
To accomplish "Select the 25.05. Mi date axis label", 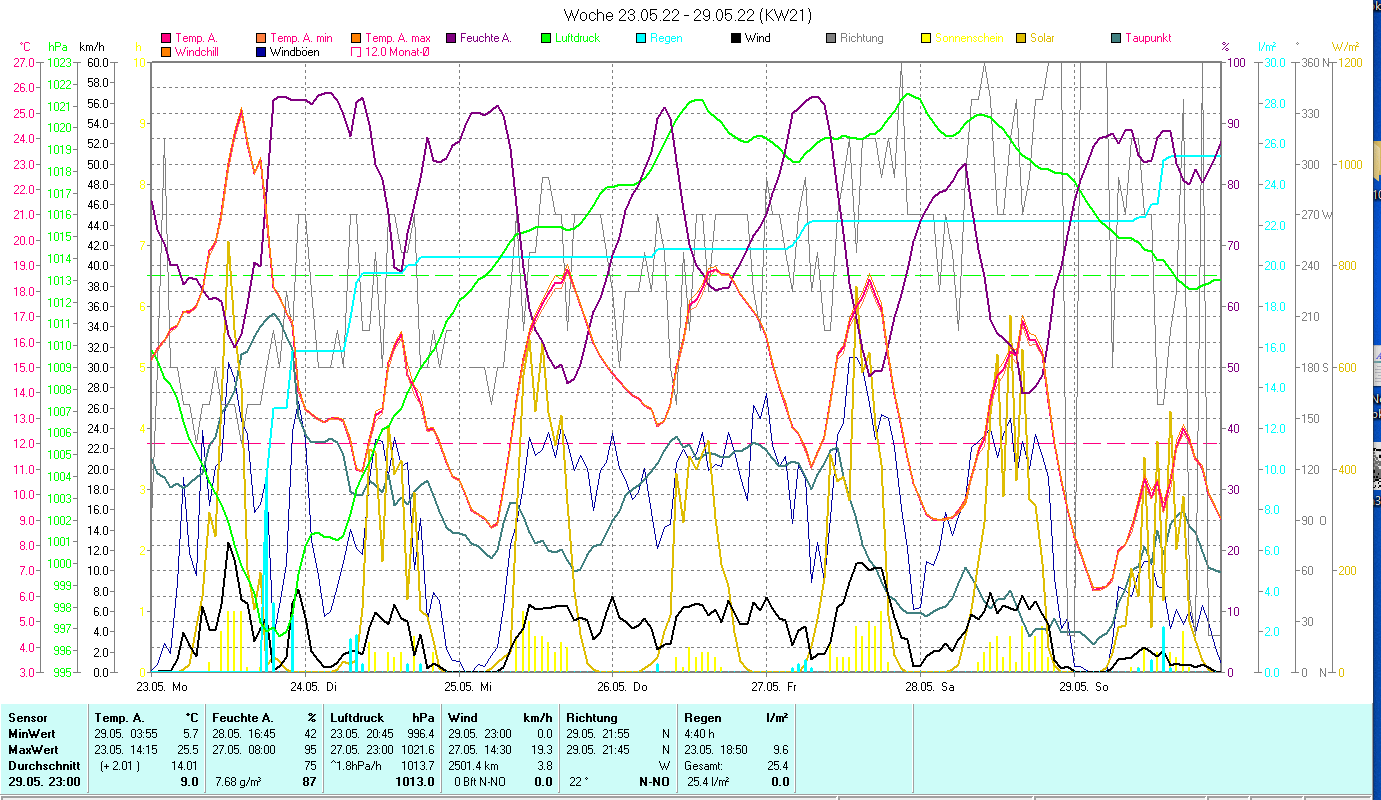I will [x=467, y=687].
